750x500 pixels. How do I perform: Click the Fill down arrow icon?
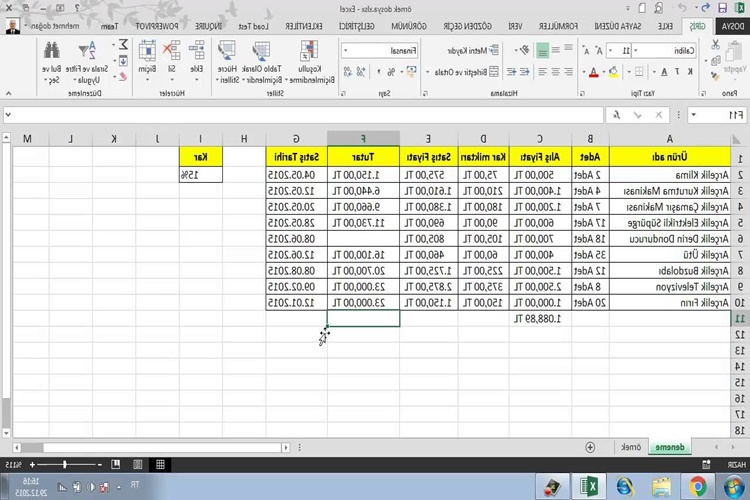click(123, 61)
